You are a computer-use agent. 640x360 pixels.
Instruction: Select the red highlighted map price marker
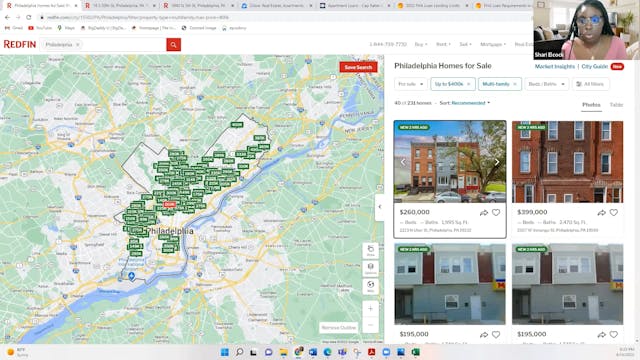169,204
